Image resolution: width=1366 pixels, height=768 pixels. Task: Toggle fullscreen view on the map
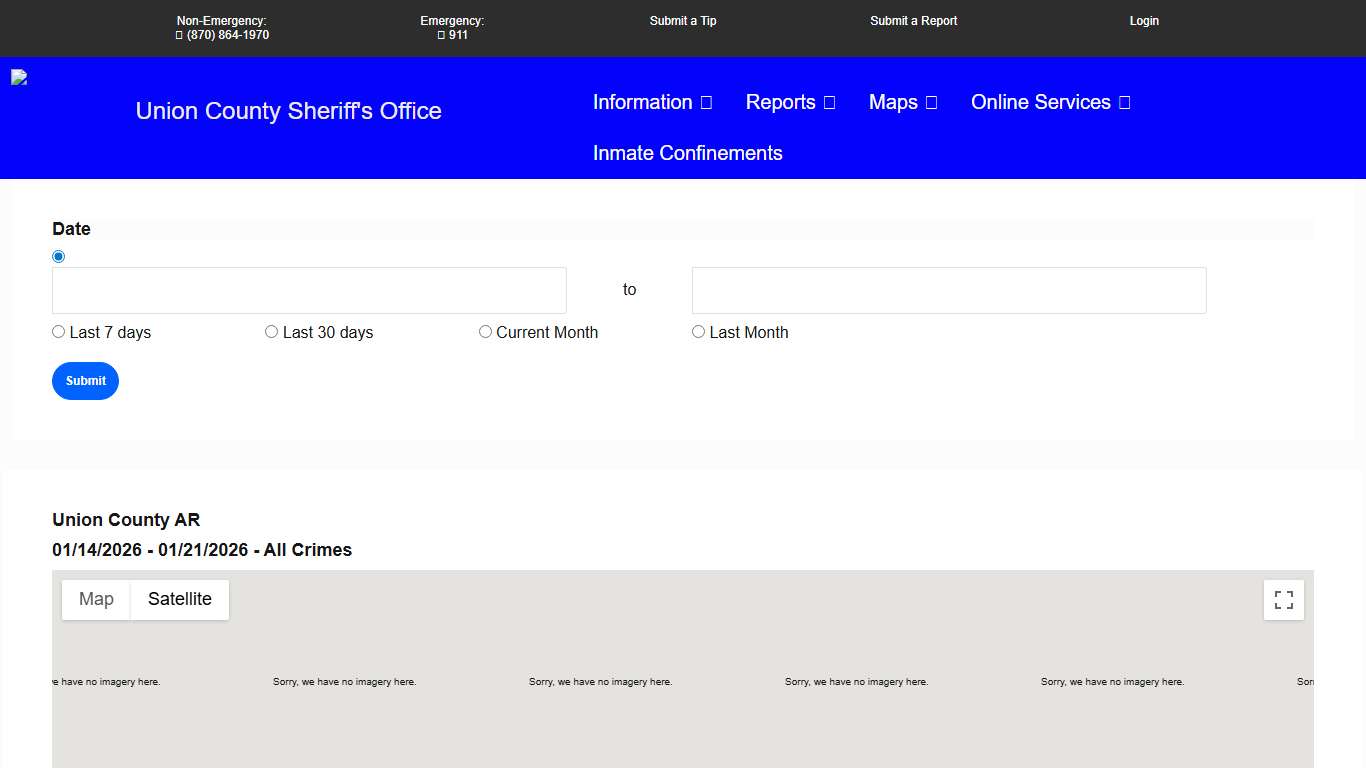tap(1283, 600)
